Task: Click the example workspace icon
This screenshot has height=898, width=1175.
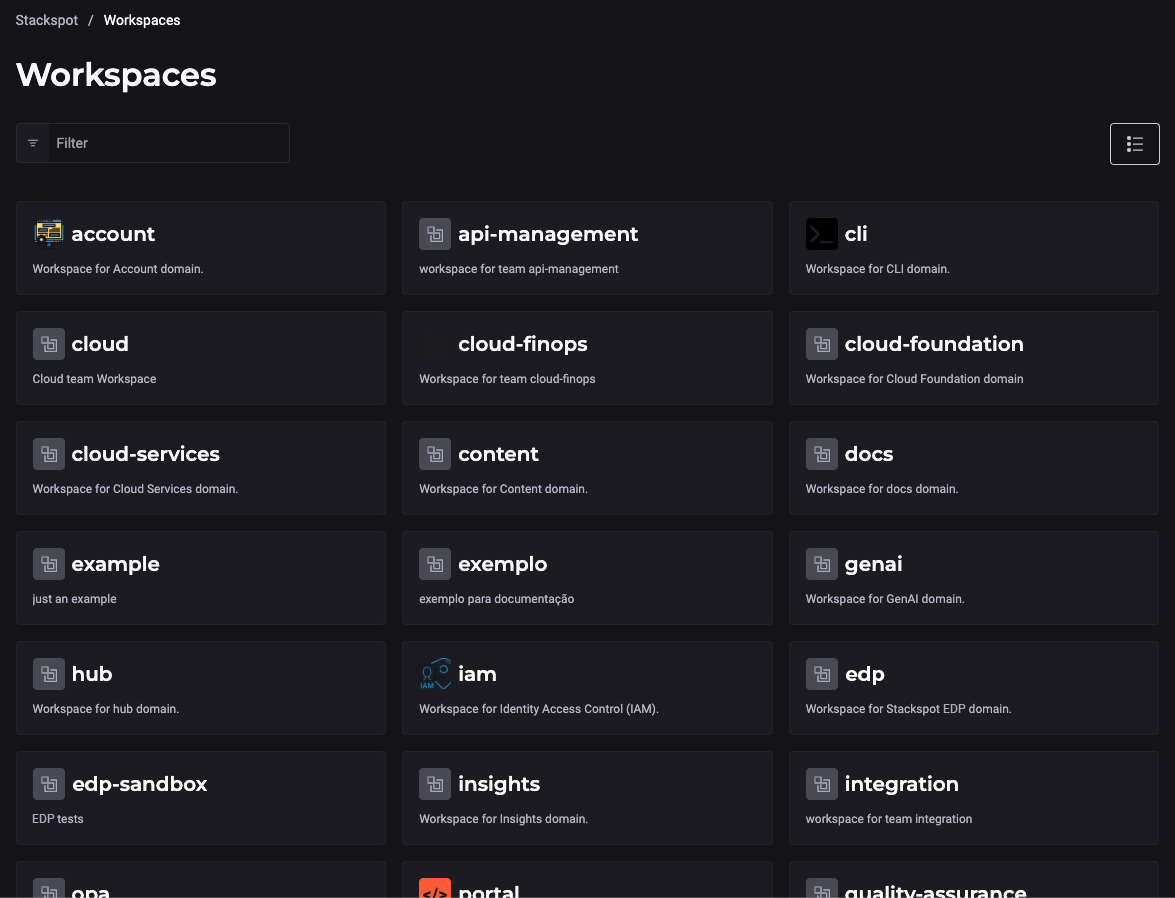Action: (x=49, y=564)
